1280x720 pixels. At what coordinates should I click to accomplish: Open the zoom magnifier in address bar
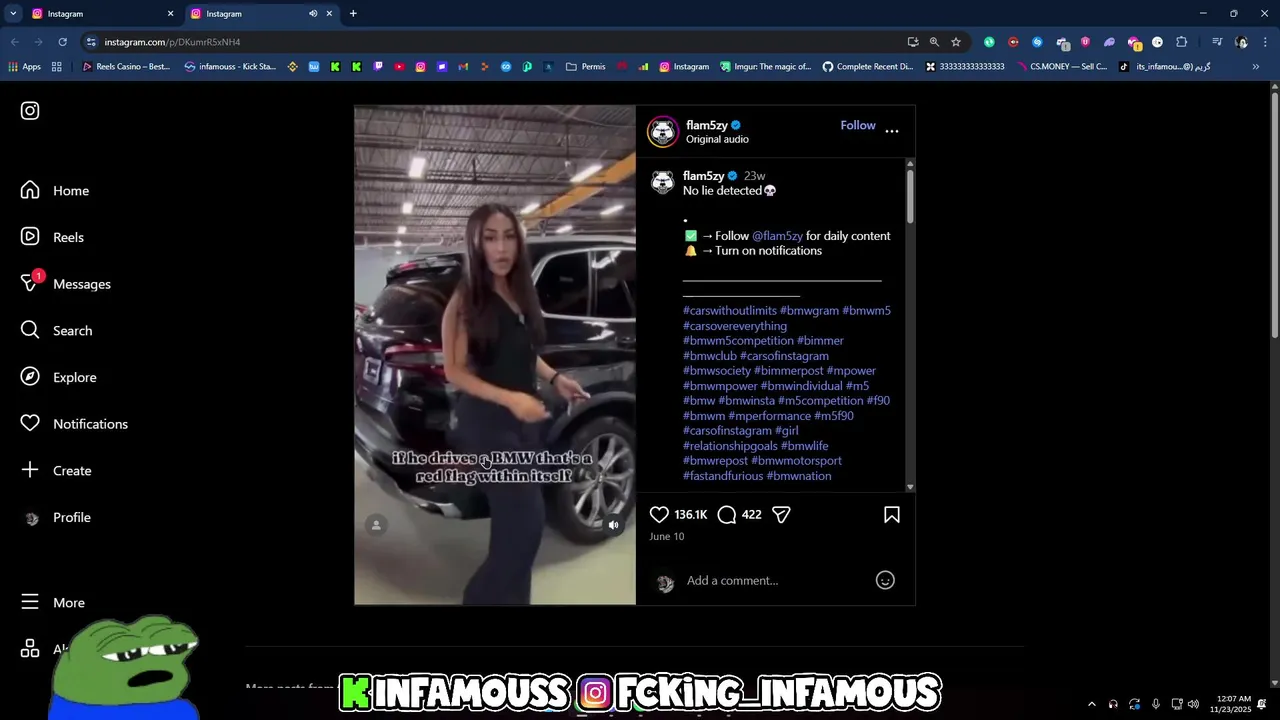click(x=934, y=42)
